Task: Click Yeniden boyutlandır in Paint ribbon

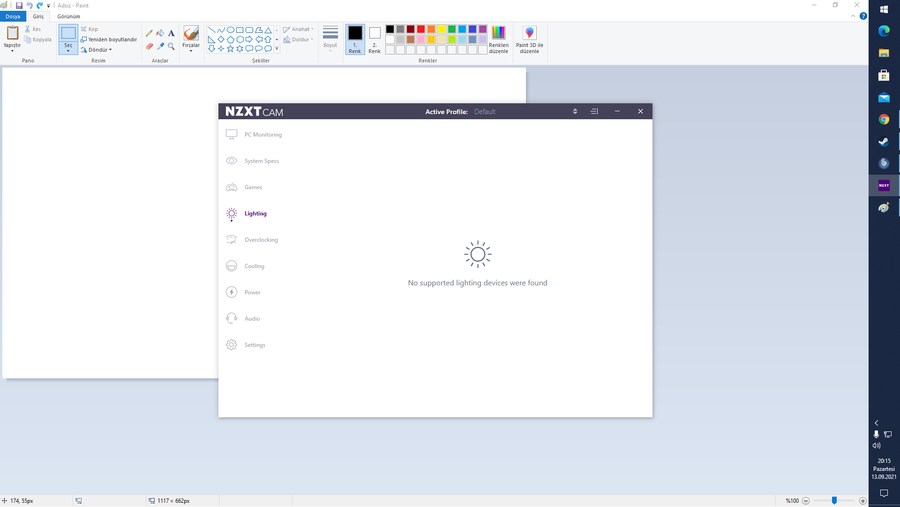Action: click(x=108, y=40)
